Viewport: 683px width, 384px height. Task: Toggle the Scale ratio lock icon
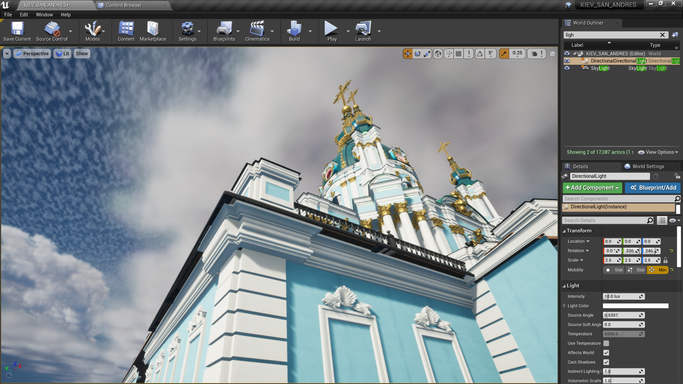(665, 260)
